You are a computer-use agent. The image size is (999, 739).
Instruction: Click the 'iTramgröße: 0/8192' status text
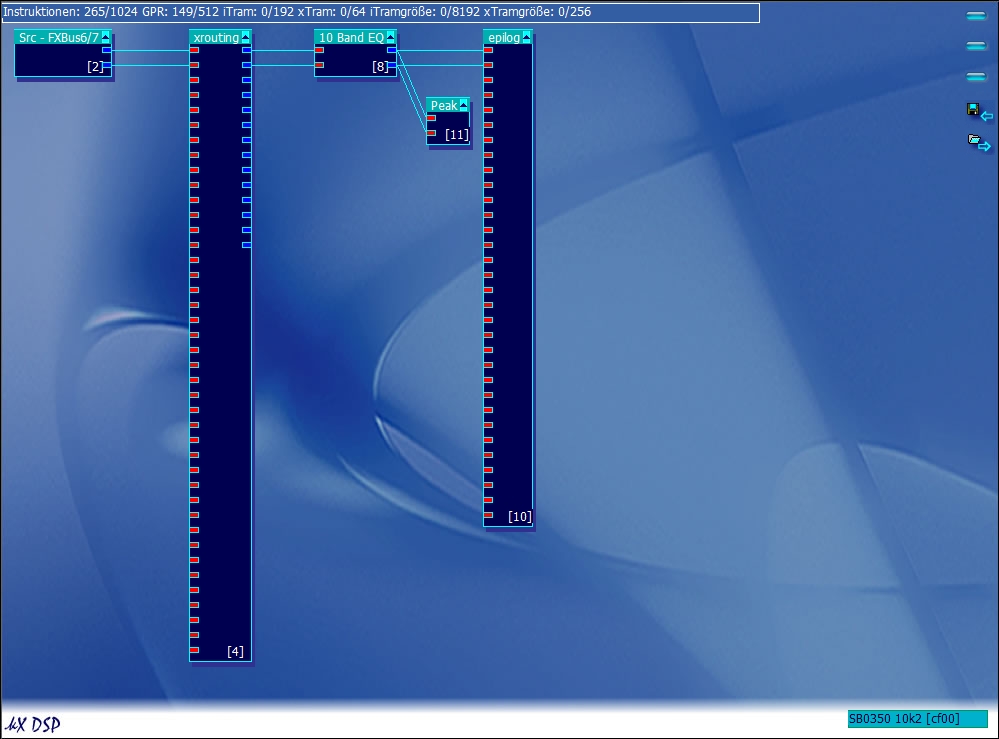click(425, 11)
